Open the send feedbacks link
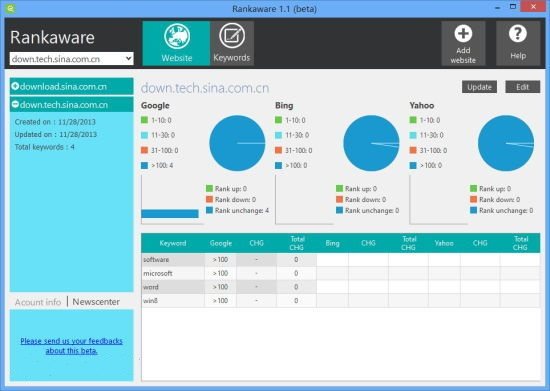Image resolution: width=550 pixels, height=391 pixels. 72,346
